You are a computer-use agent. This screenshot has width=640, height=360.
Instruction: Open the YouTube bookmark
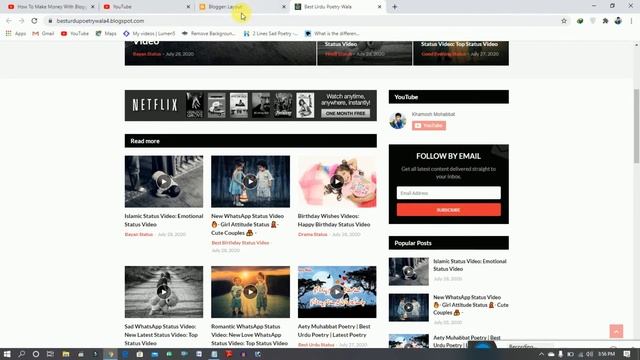pyautogui.click(x=75, y=33)
